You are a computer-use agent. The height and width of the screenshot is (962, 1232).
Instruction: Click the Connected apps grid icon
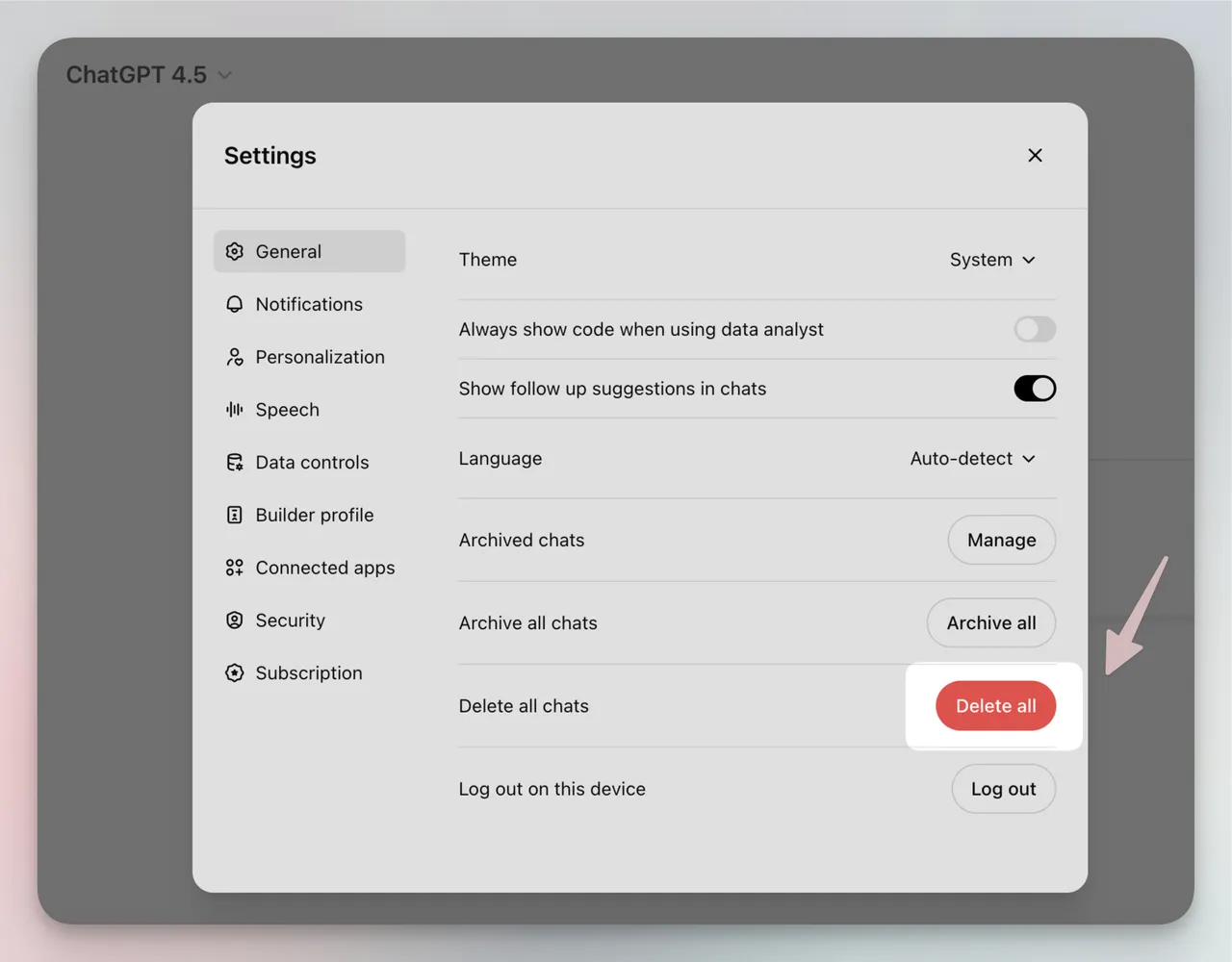(235, 568)
